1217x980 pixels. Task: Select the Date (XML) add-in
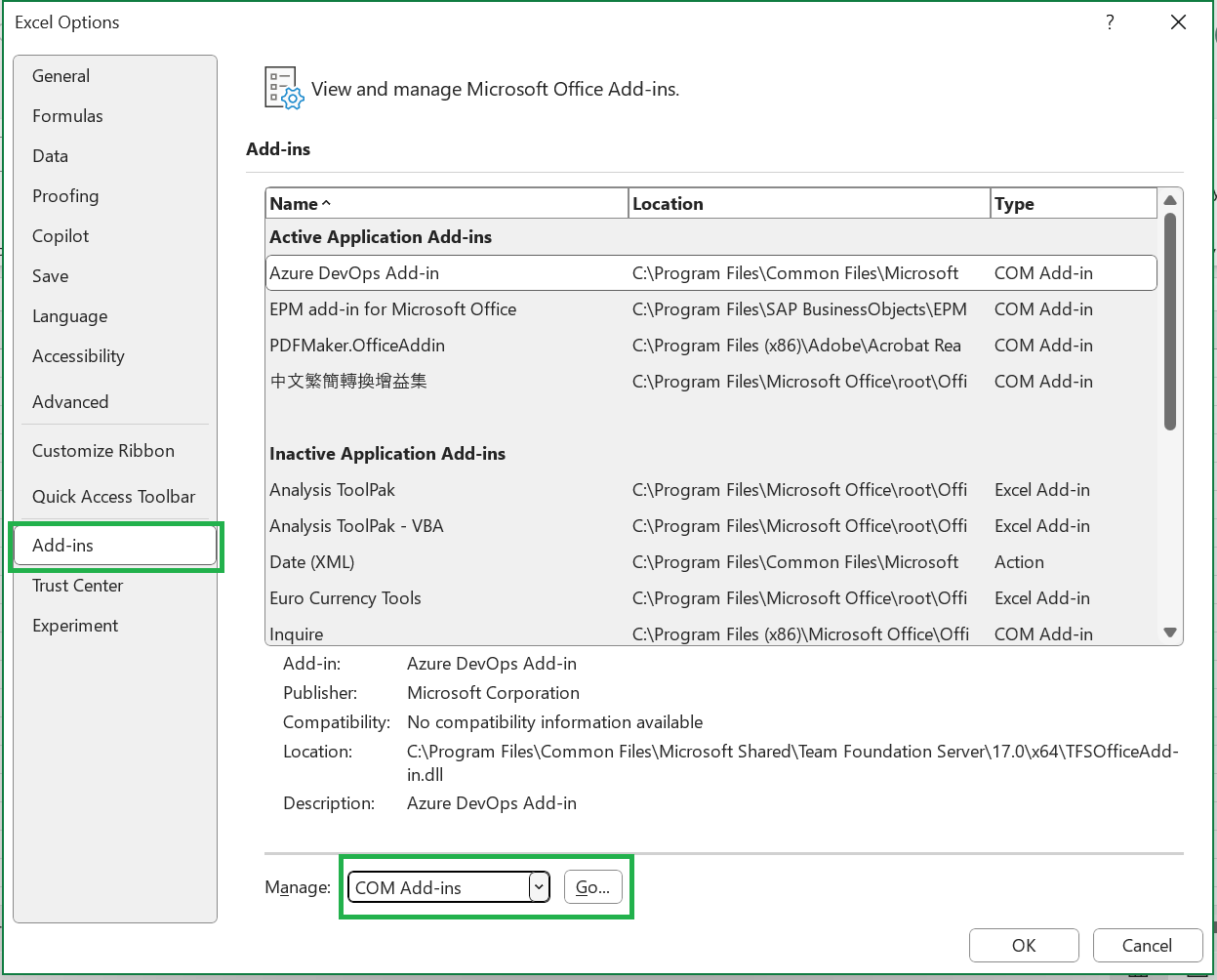point(711,562)
